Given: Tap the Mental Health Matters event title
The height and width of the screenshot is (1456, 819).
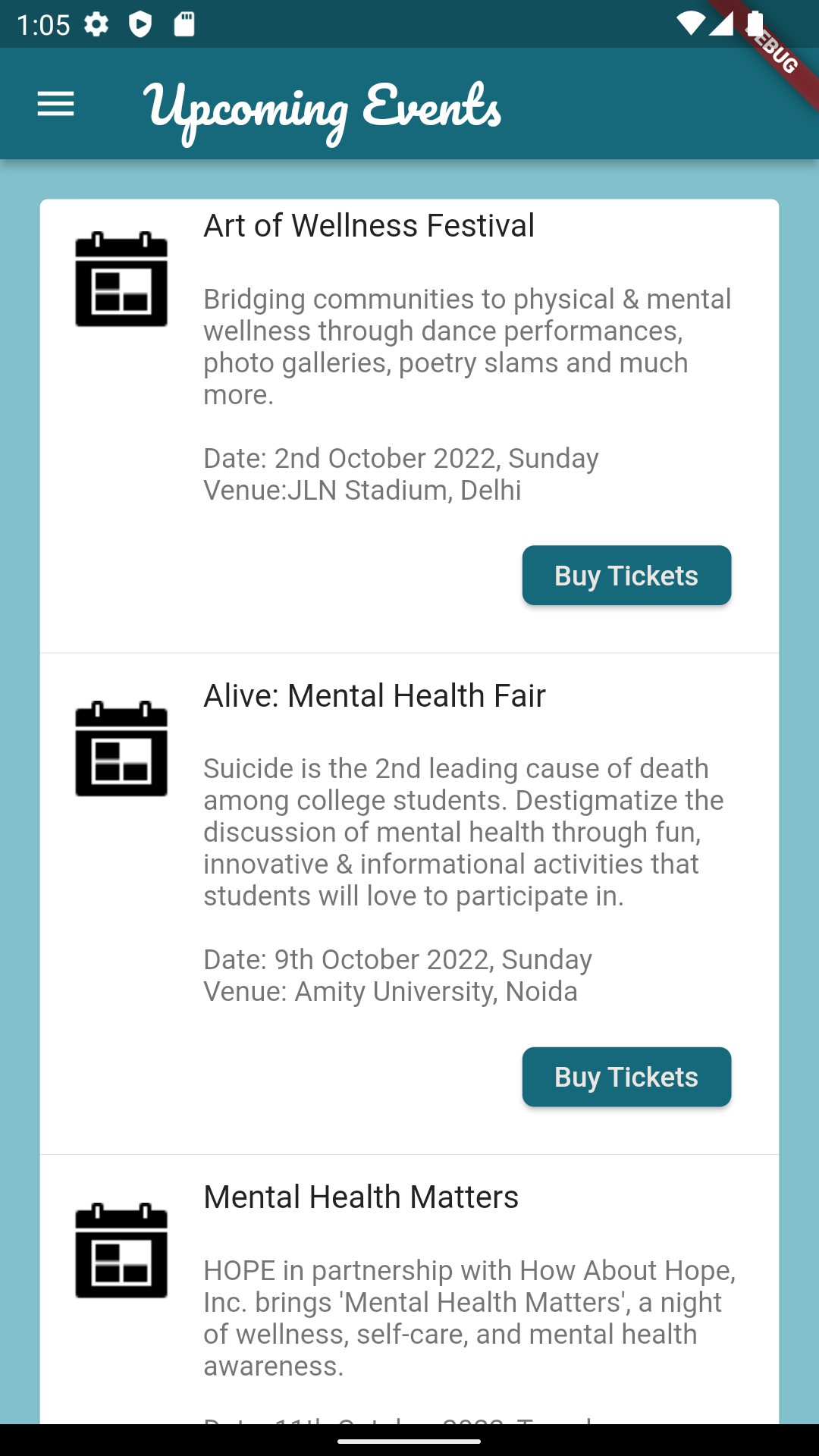Looking at the screenshot, I should (x=361, y=1197).
